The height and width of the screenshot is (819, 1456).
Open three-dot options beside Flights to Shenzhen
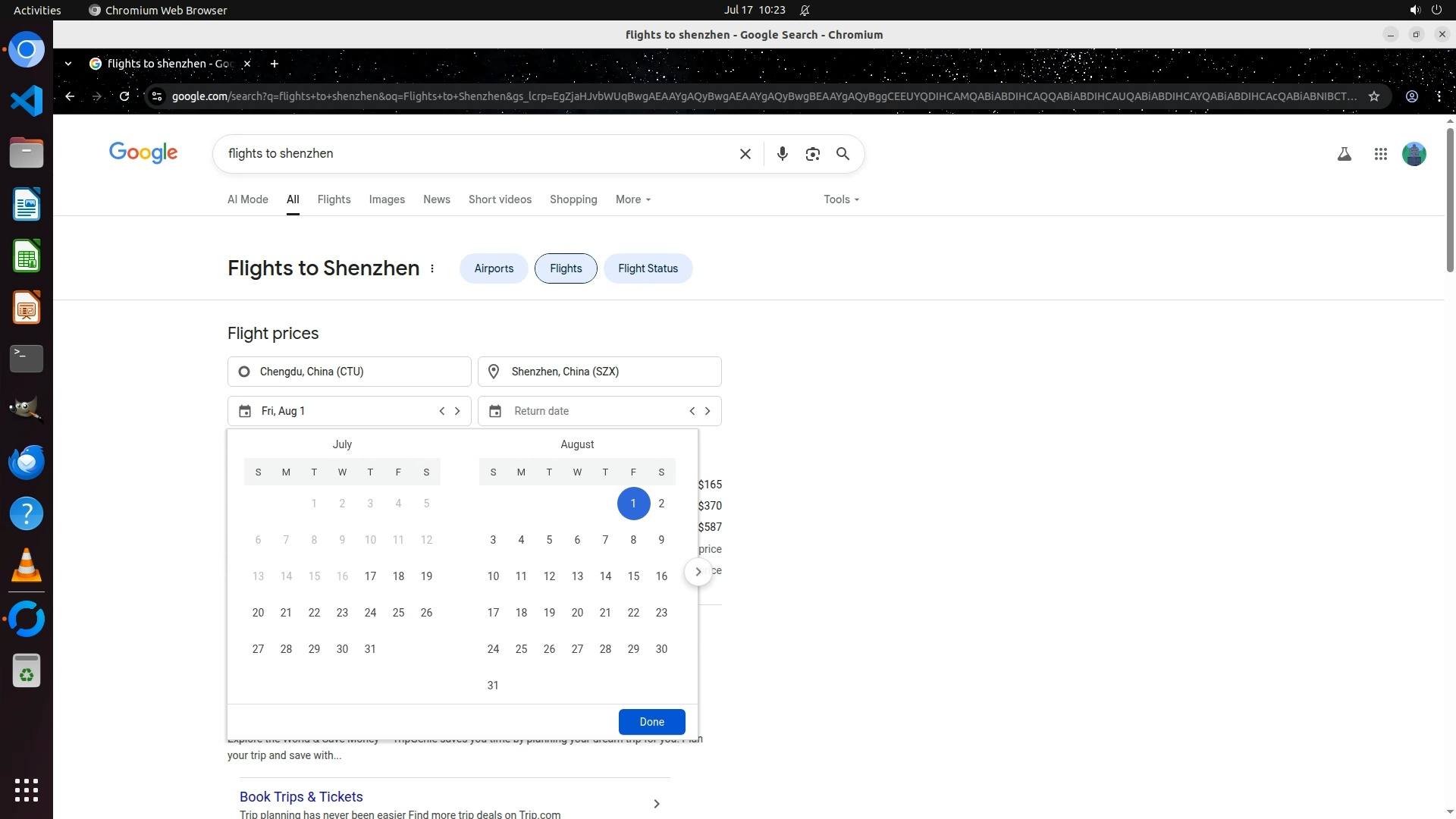click(432, 268)
